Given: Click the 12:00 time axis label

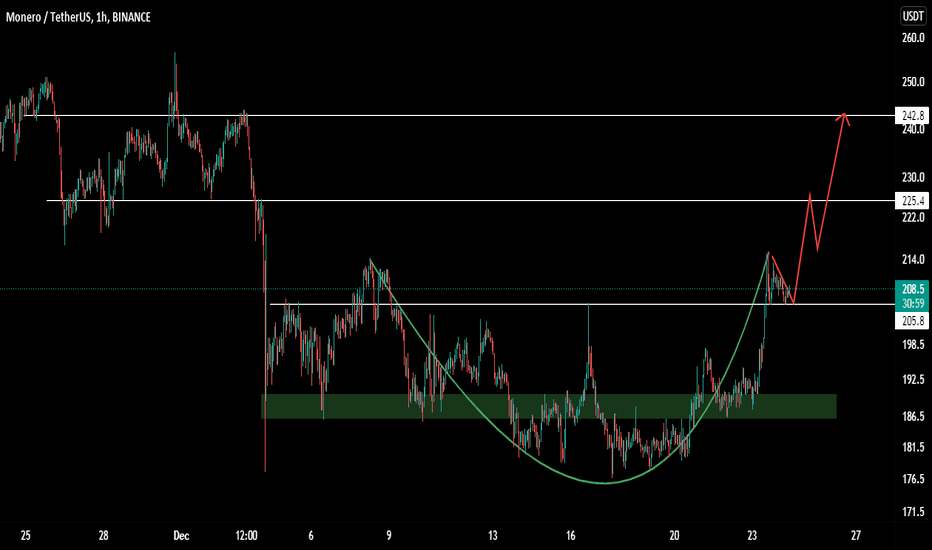Looking at the screenshot, I should pyautogui.click(x=246, y=536).
